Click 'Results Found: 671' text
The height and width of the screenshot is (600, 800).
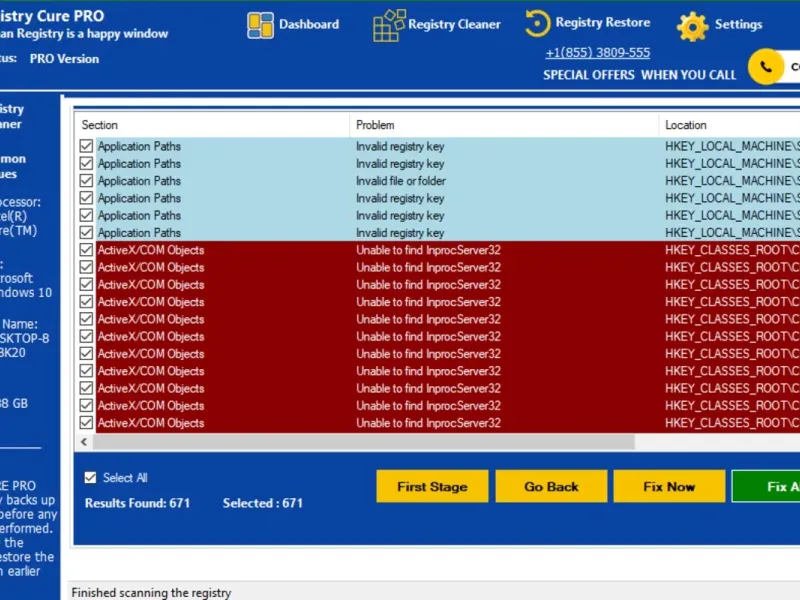coord(137,503)
